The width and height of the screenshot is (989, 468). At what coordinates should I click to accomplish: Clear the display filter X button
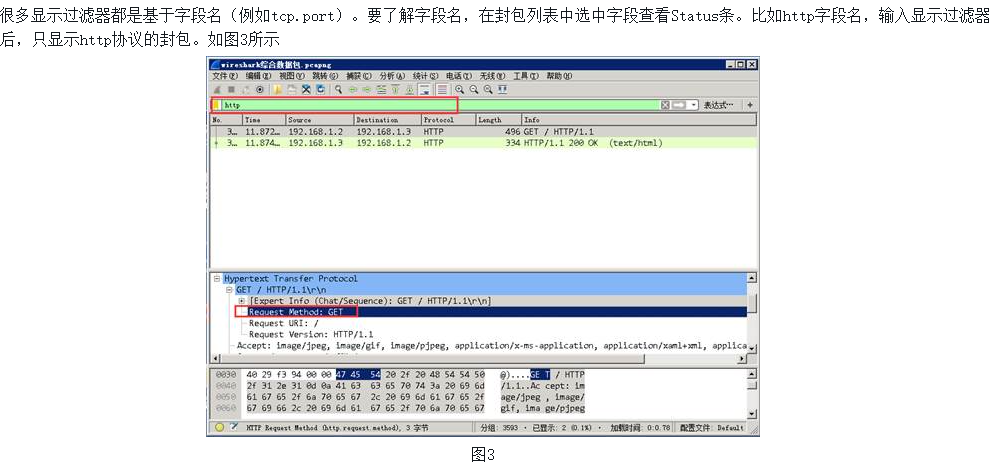[665, 105]
